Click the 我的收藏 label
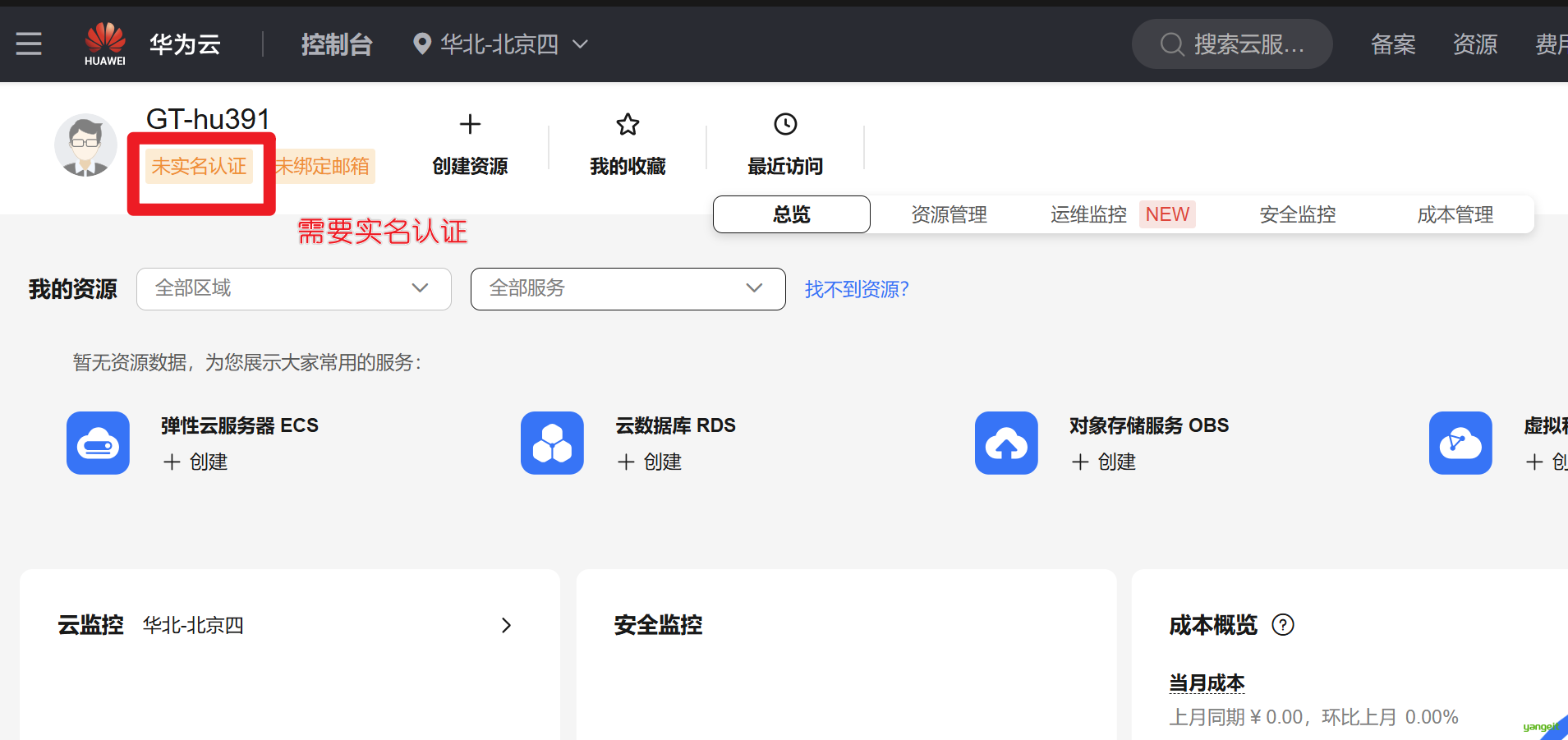 tap(628, 166)
